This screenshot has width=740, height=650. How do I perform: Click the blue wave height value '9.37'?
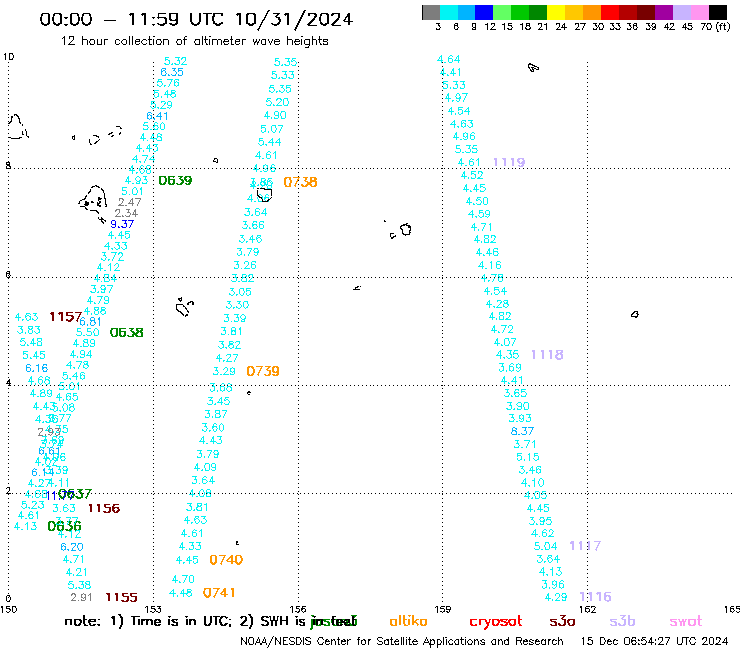tap(122, 224)
